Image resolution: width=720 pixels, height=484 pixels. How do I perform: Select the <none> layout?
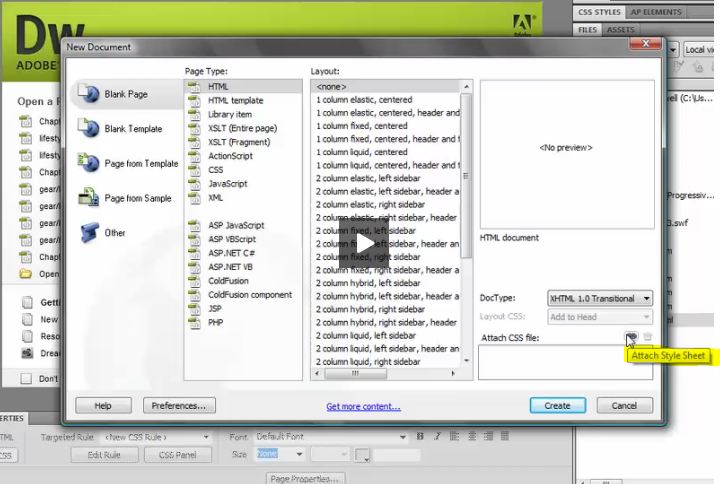385,86
